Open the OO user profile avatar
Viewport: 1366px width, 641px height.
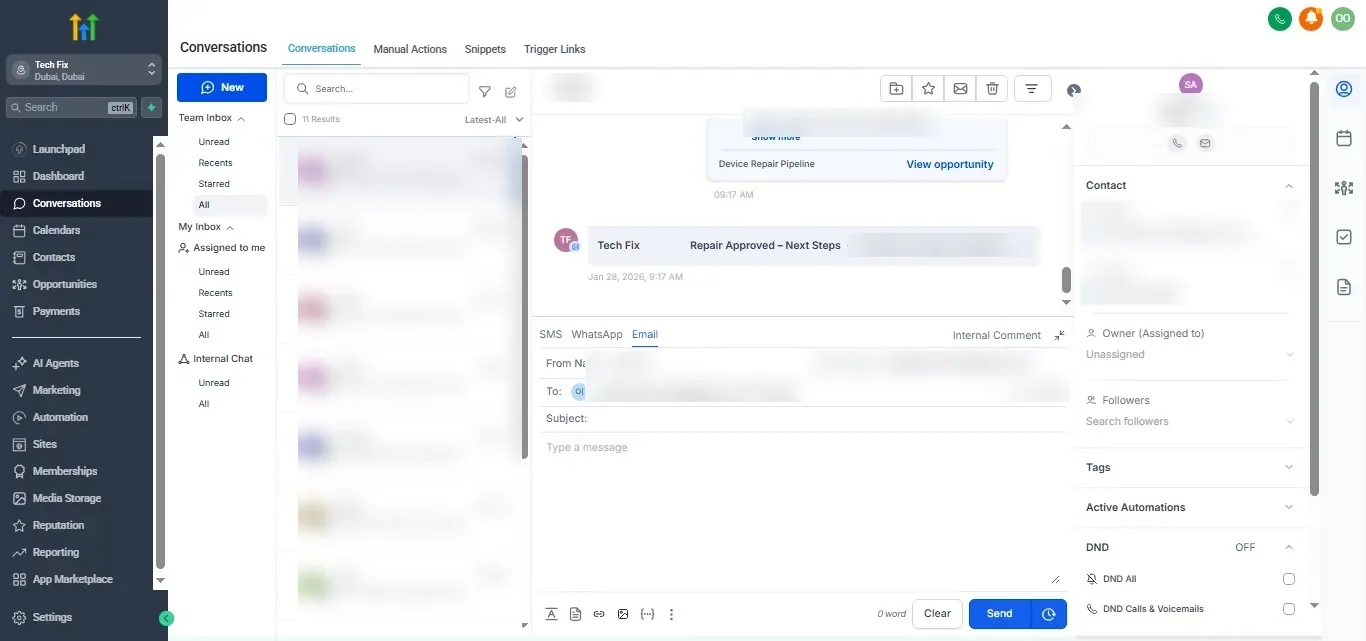point(1342,18)
